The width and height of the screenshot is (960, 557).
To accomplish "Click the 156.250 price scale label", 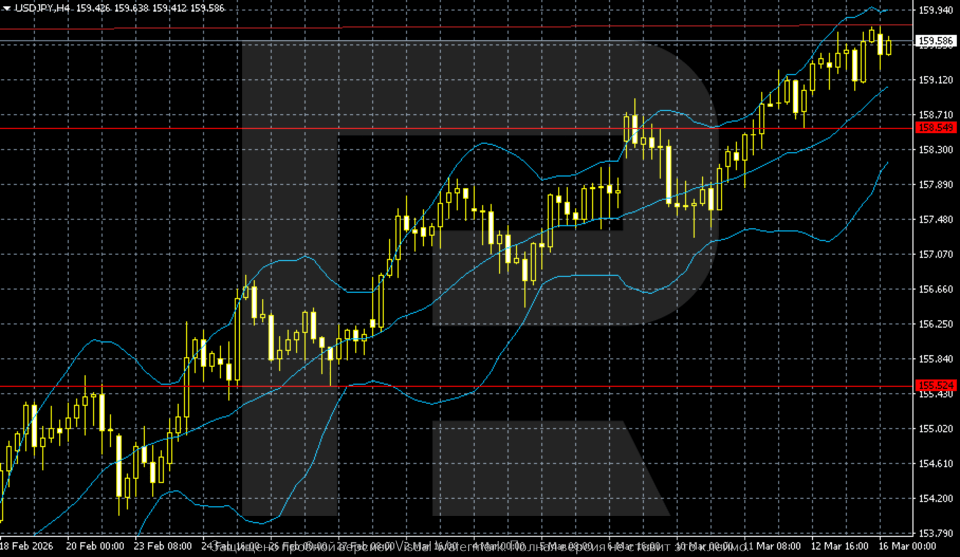I will pos(934,324).
